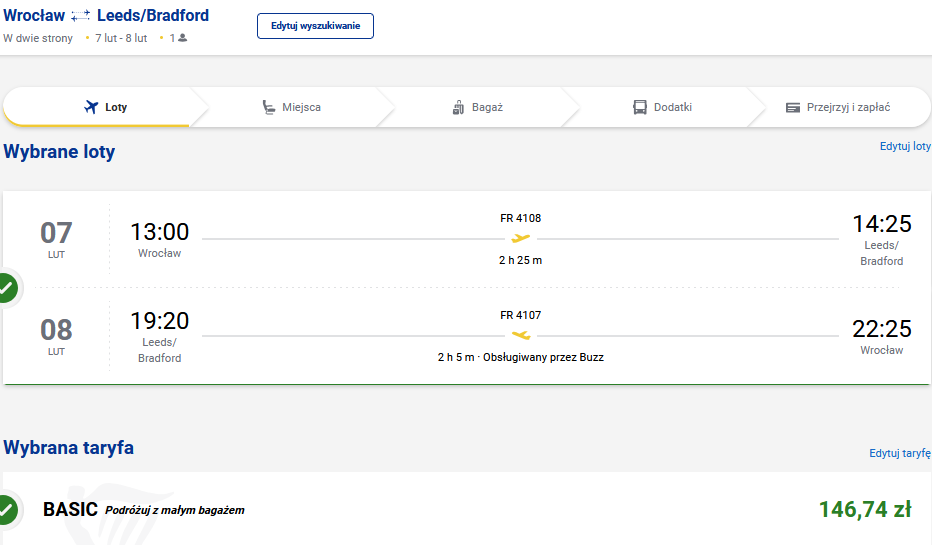Viewport: 932px width, 545px height.
Task: Click the Wybrana taryfa heading
Action: (68, 448)
